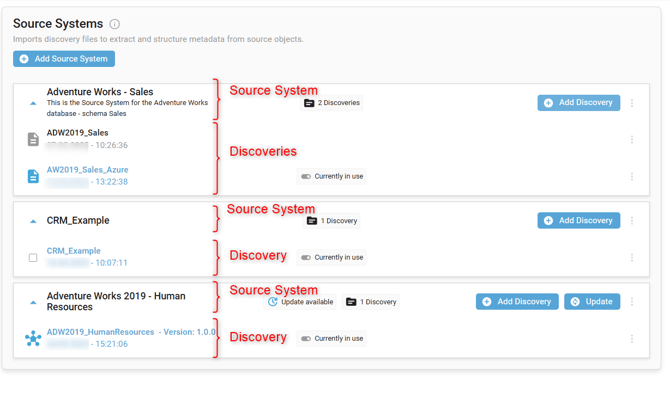
Task: Tick the CRM_Example discovery checkbox
Action: (x=33, y=258)
